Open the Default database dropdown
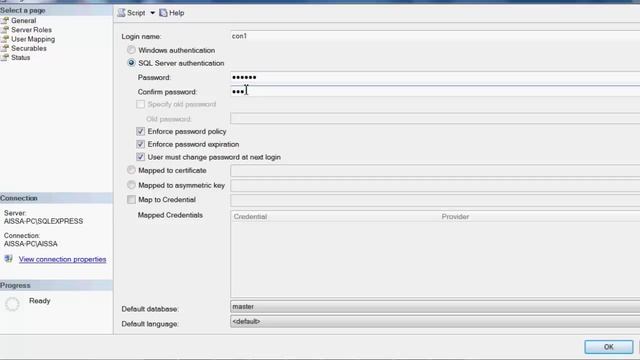Image resolution: width=640 pixels, height=360 pixels. [435, 307]
